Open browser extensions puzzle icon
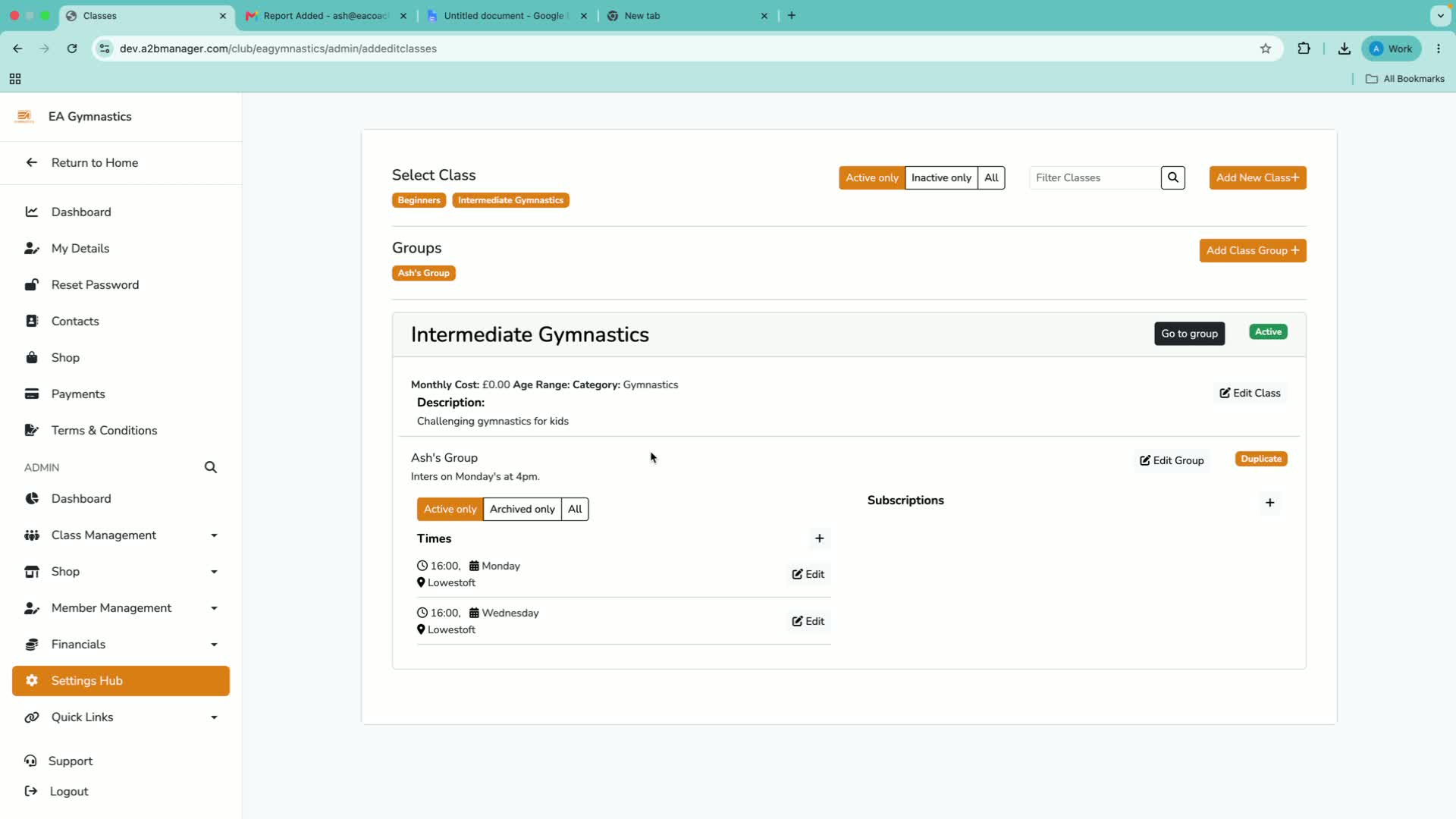The image size is (1456, 819). click(x=1304, y=49)
